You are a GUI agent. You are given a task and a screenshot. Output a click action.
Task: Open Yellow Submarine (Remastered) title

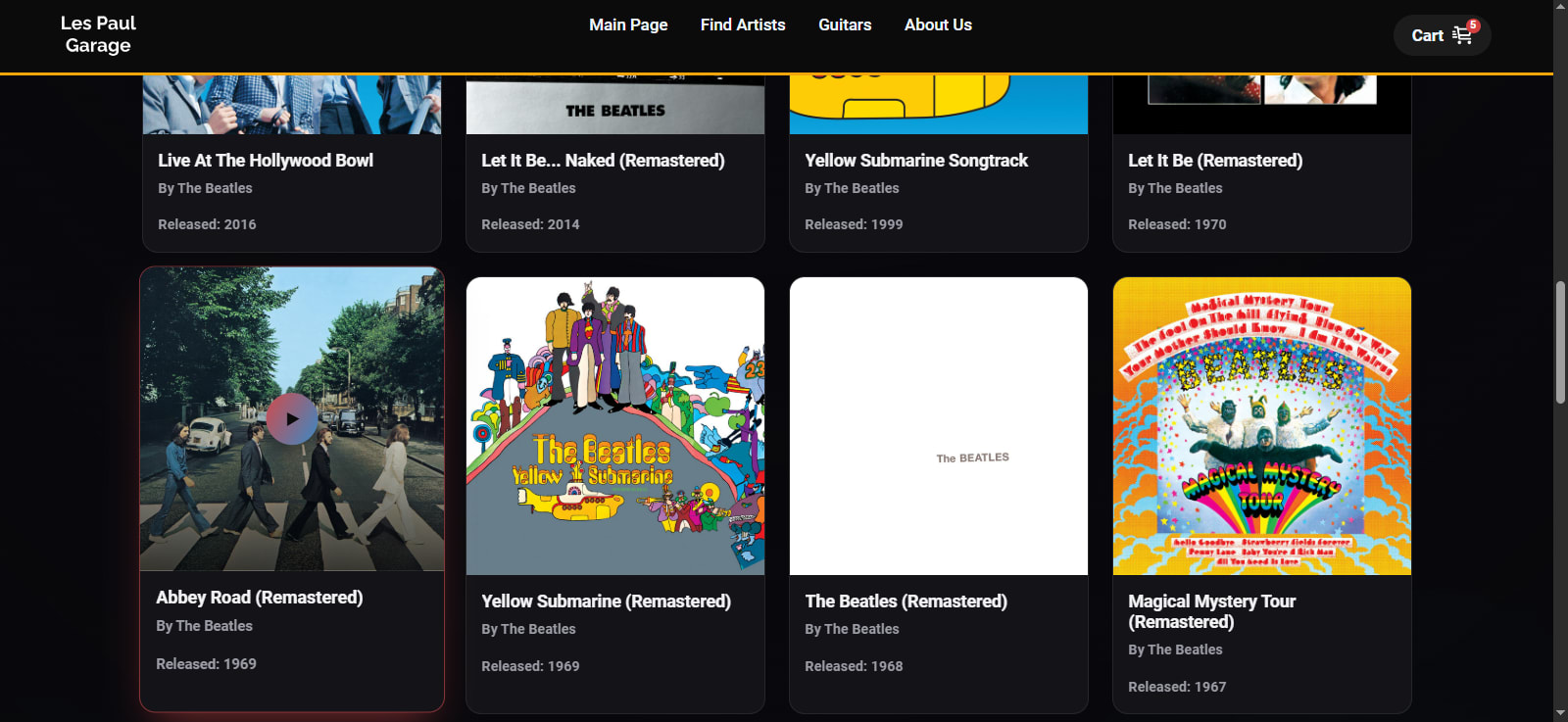606,602
